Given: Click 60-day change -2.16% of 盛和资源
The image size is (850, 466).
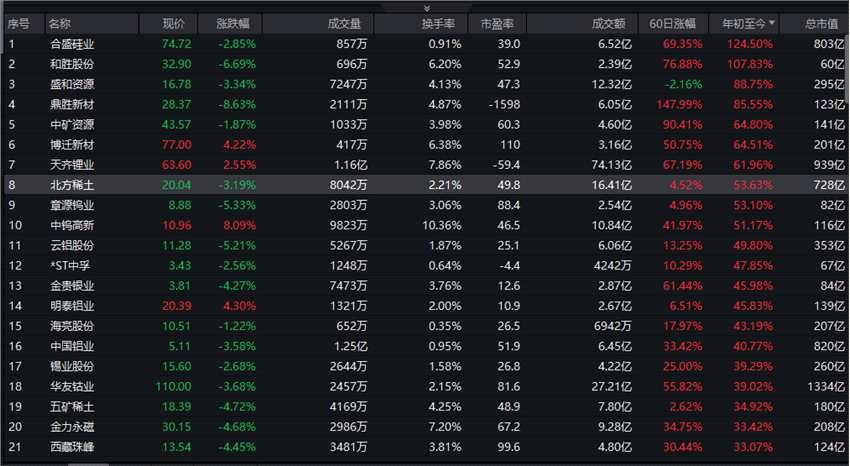Looking at the screenshot, I should (684, 84).
